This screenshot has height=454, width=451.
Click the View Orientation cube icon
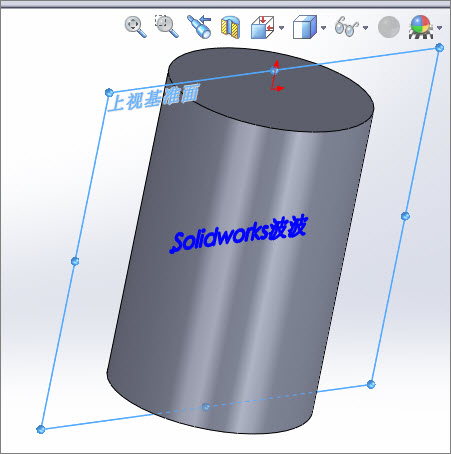point(262,27)
